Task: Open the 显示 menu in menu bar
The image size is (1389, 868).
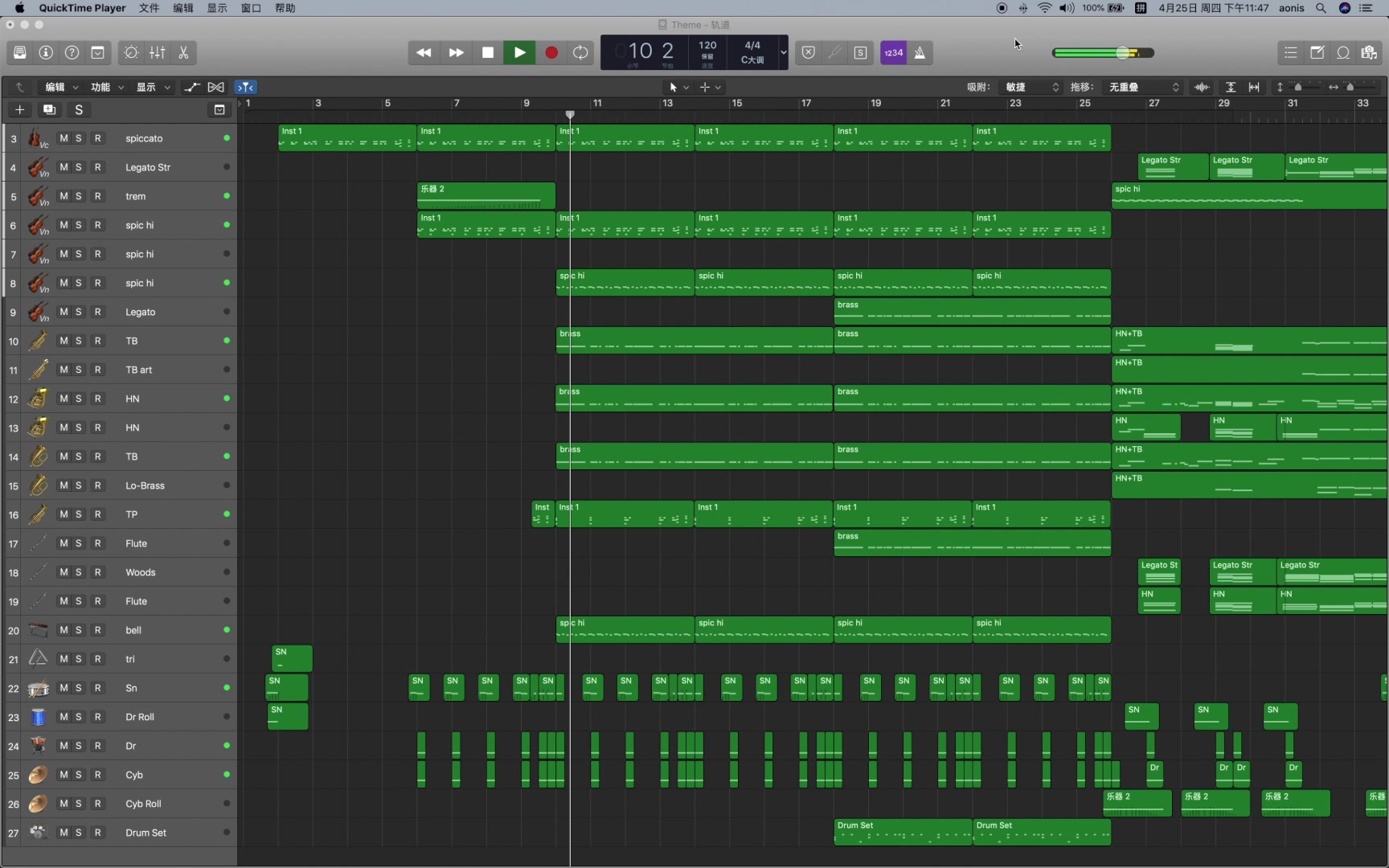Action: coord(217,8)
